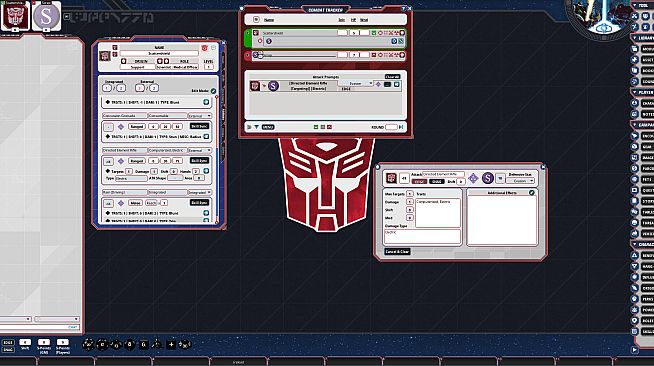
Task: Open the Combat Tracker MENU button
Action: point(268,127)
